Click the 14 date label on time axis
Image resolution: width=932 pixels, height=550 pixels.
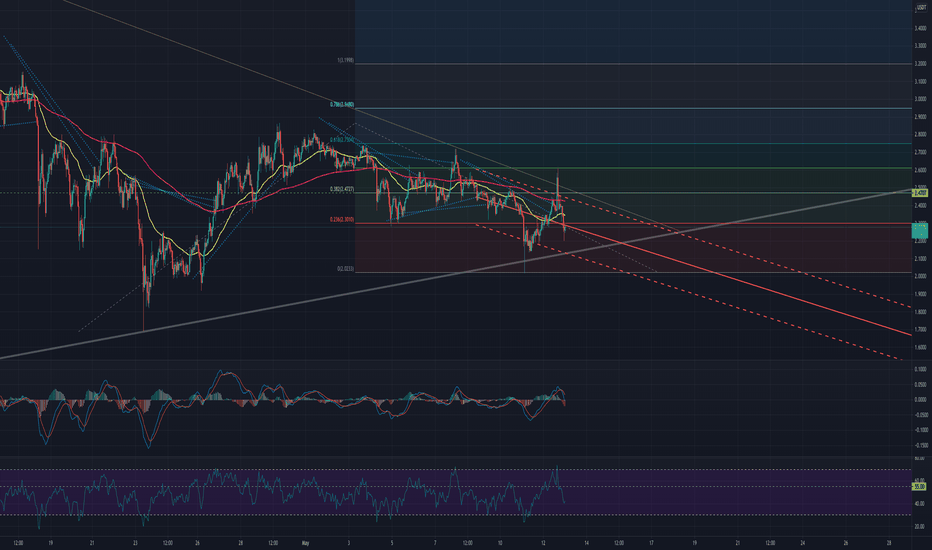click(x=587, y=543)
